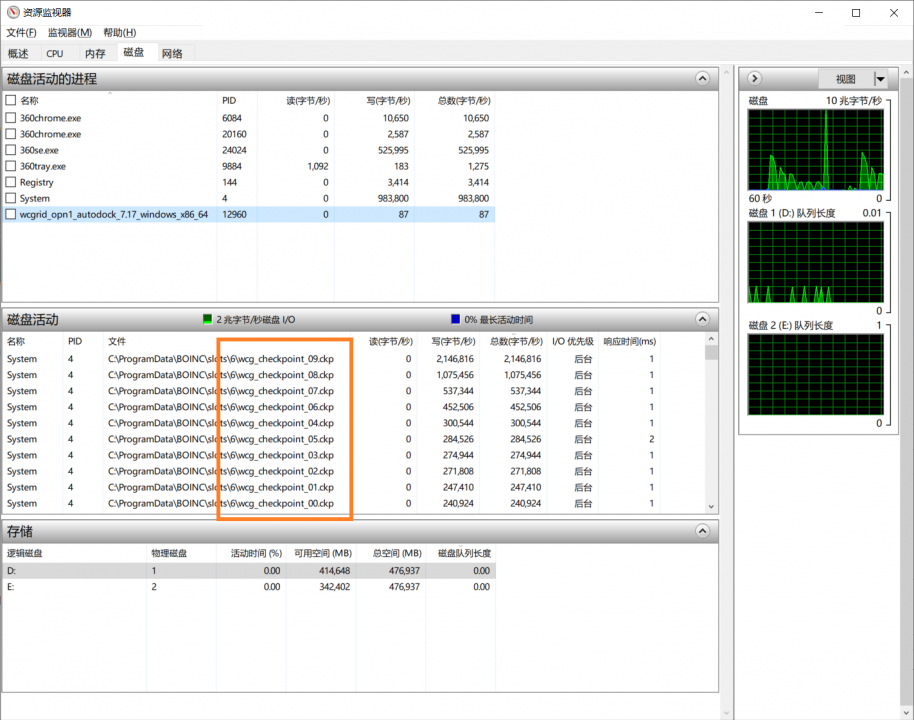This screenshot has height=720, width=914.
Task: Check the wcgrid_opn1_autodock checkbox
Action: (10, 215)
